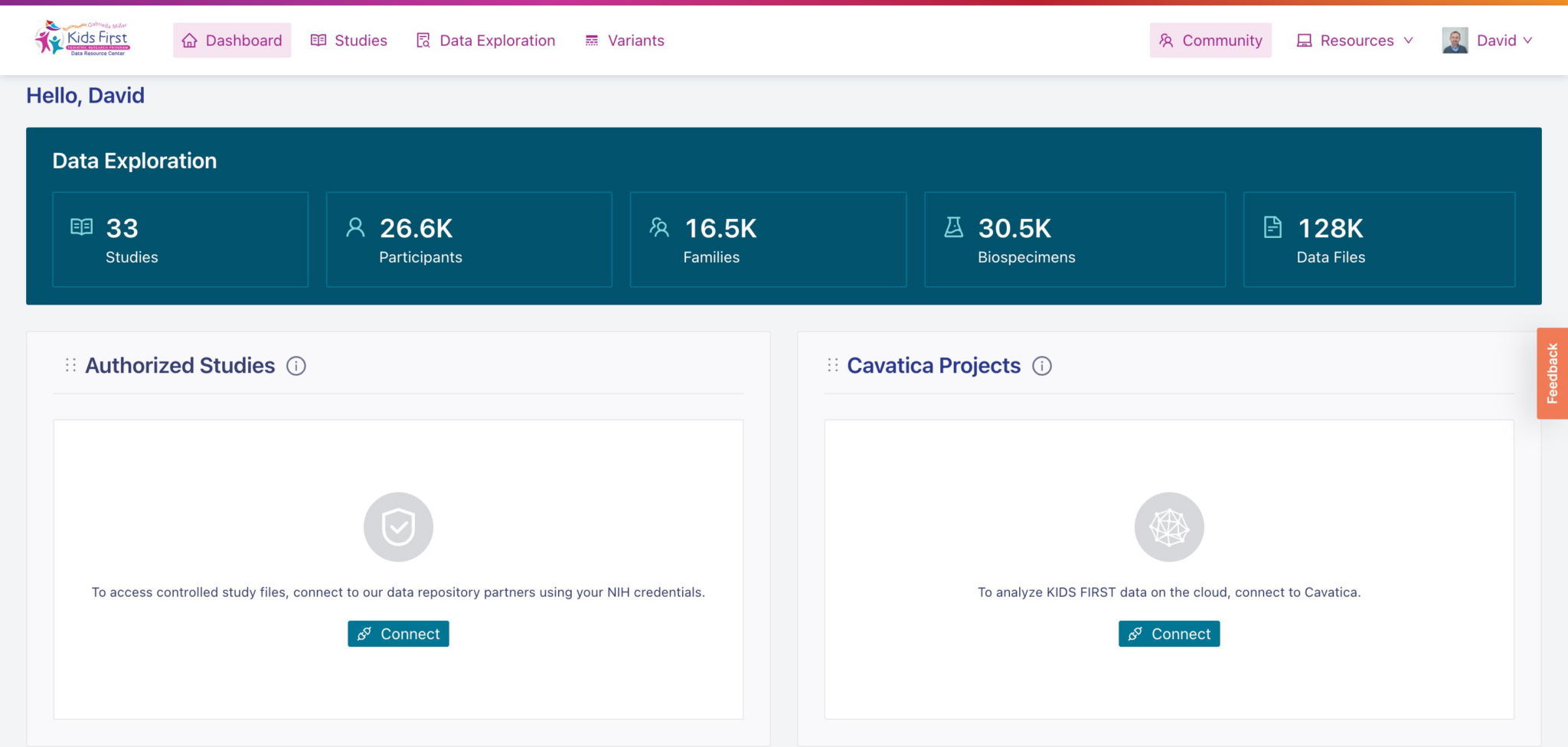Connect to data repository with NIH credentials

tap(398, 634)
